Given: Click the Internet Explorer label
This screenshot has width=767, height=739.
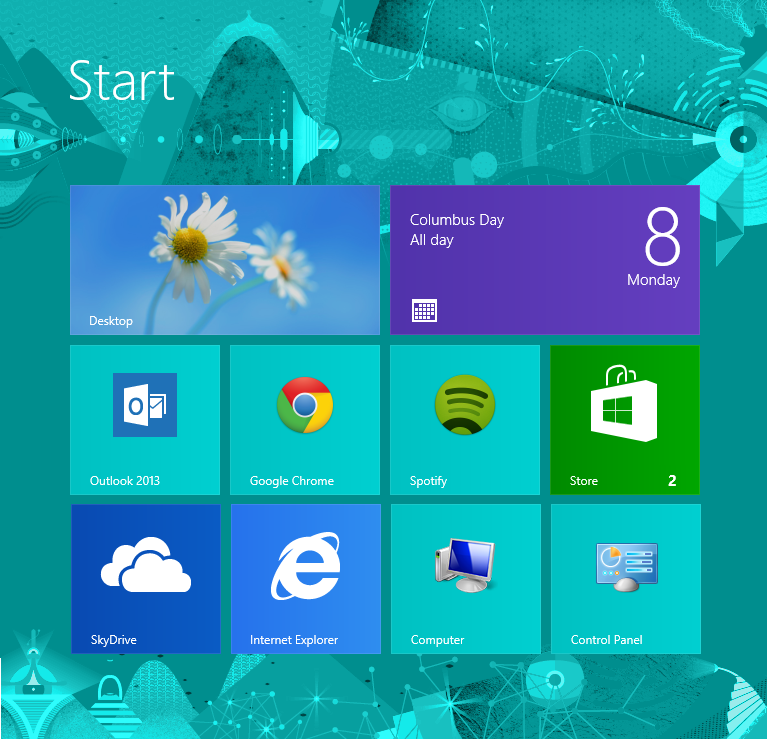Looking at the screenshot, I should 294,640.
